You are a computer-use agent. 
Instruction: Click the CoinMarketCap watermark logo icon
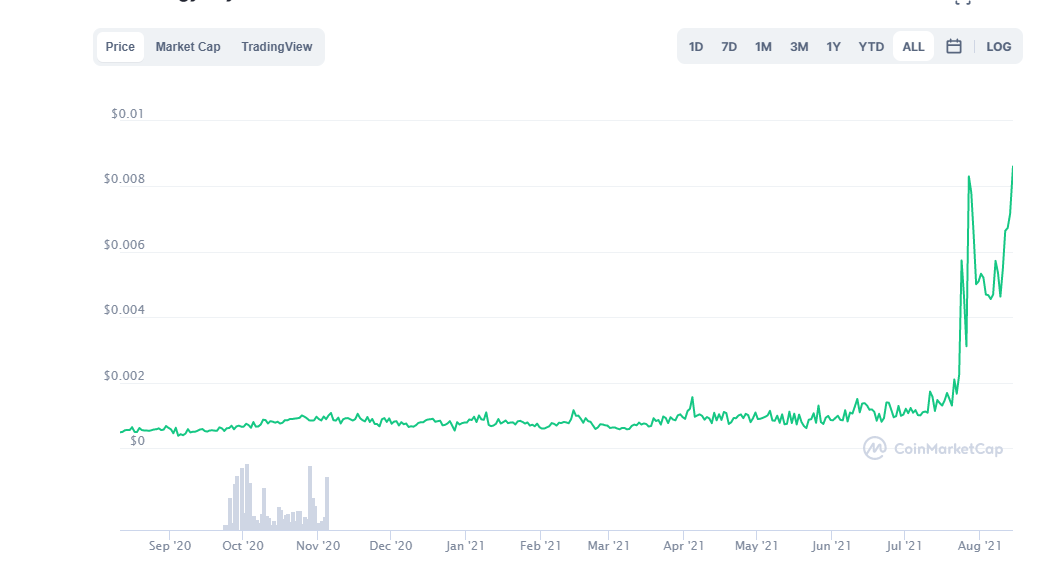pyautogui.click(x=874, y=448)
